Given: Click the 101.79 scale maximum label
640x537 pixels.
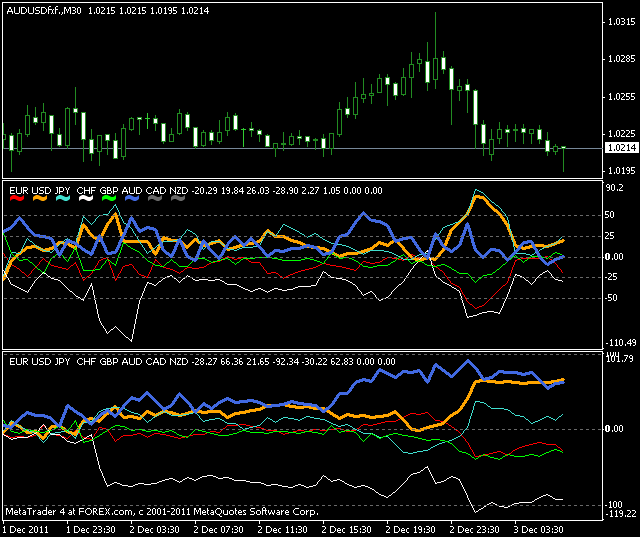Looking at the screenshot, I should pos(620,359).
